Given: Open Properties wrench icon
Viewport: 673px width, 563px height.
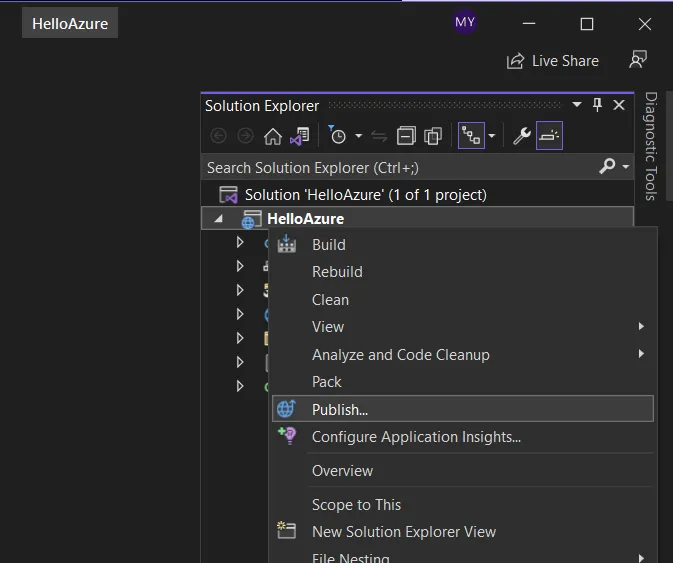Looking at the screenshot, I should coord(522,136).
